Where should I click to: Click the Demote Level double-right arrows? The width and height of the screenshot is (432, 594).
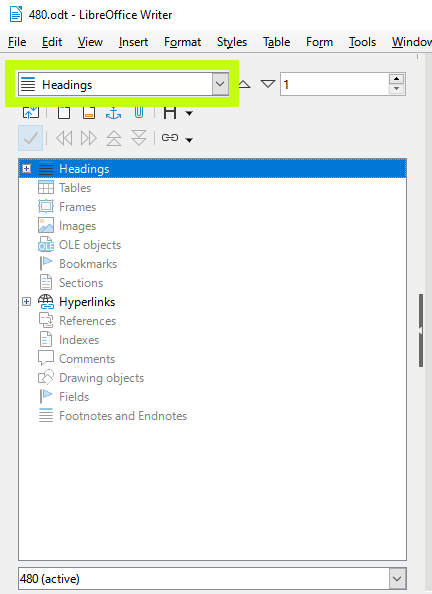pyautogui.click(x=89, y=138)
